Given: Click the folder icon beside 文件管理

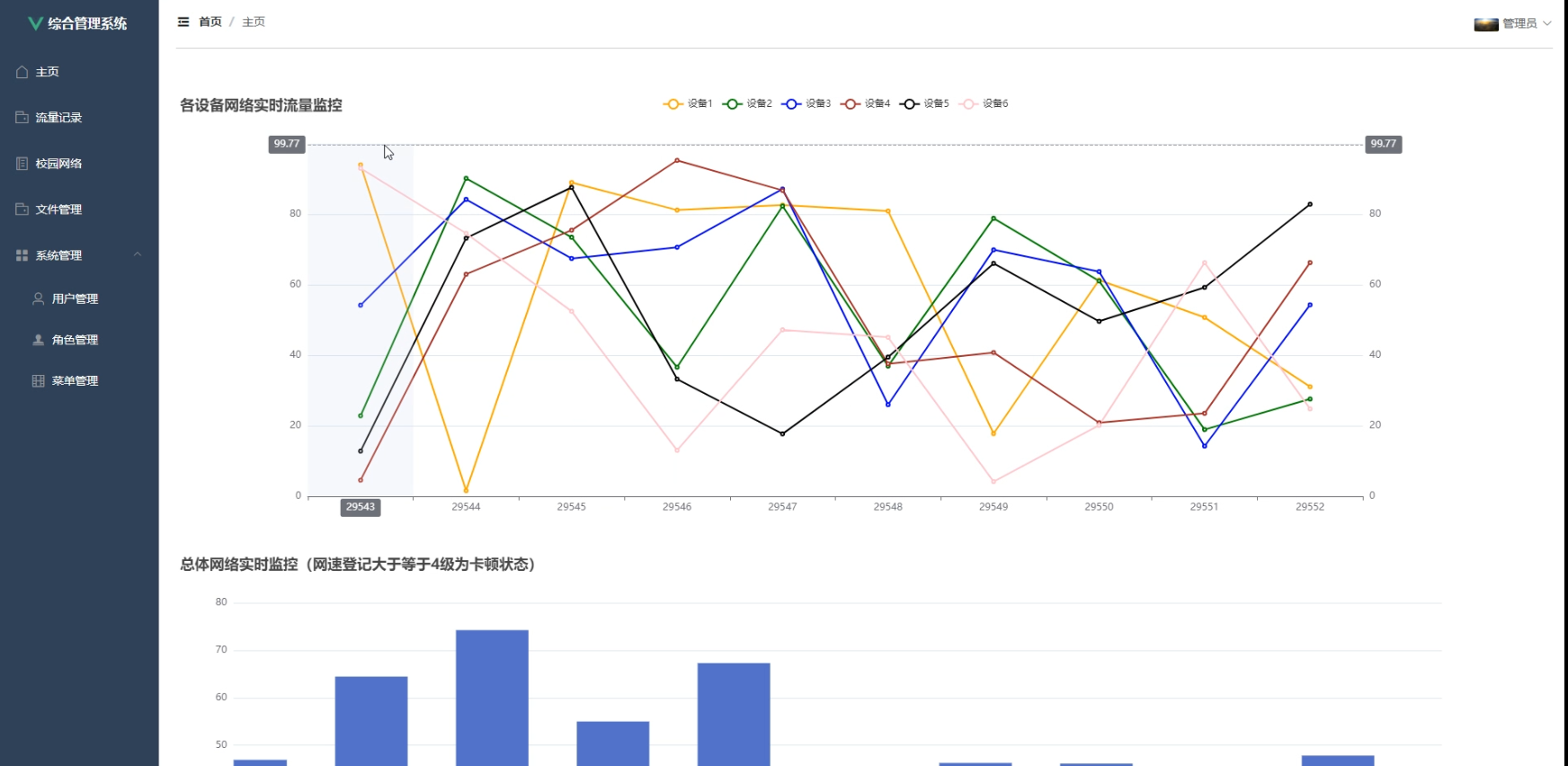Looking at the screenshot, I should tap(22, 209).
